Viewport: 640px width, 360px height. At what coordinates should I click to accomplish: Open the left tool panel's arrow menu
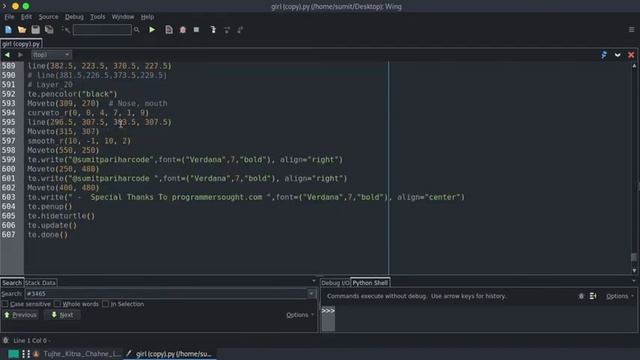(x=314, y=281)
